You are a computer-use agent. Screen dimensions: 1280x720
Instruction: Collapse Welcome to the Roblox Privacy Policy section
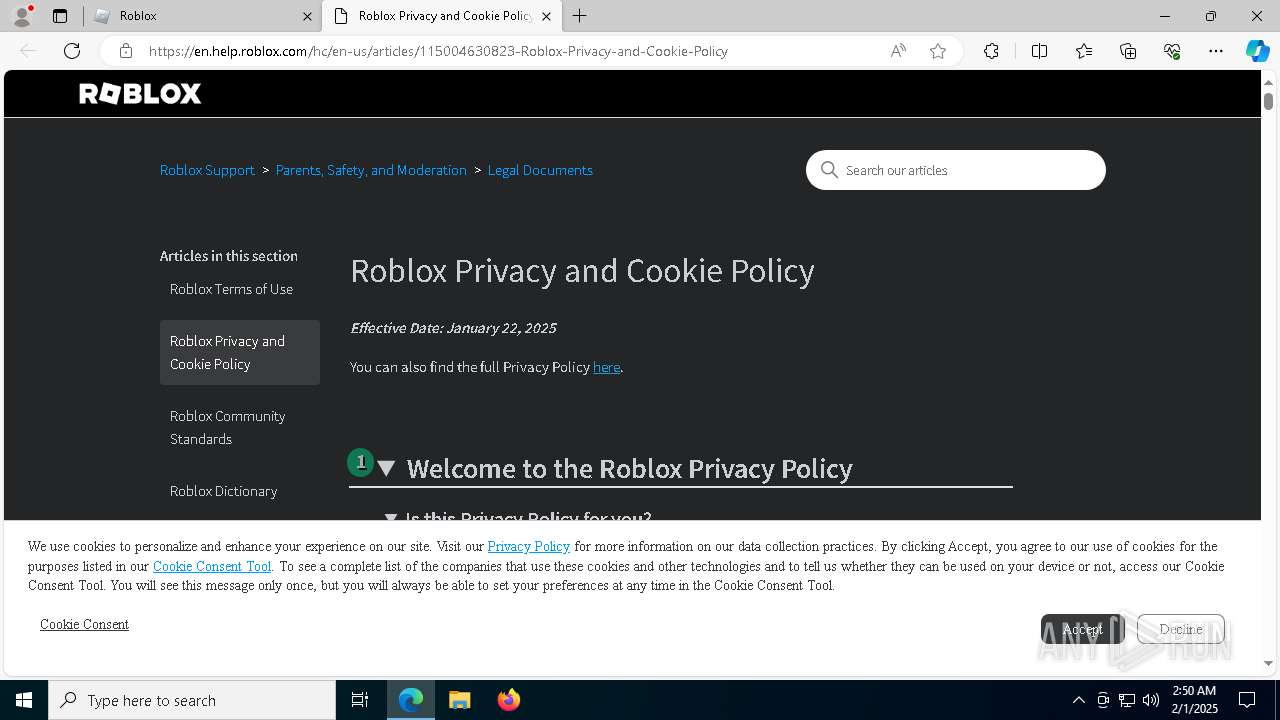pyautogui.click(x=386, y=469)
